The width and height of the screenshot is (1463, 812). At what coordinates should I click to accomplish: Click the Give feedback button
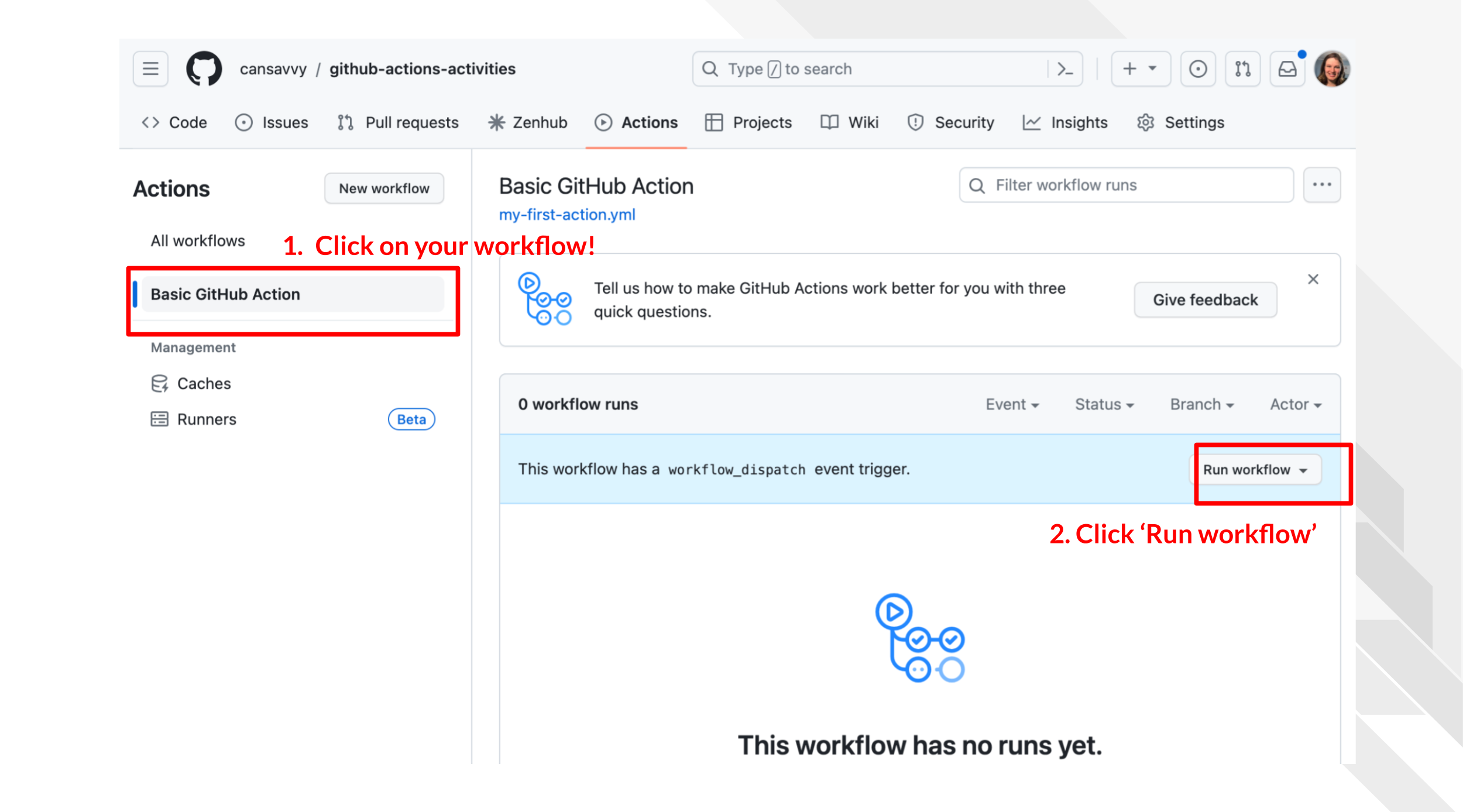tap(1205, 300)
